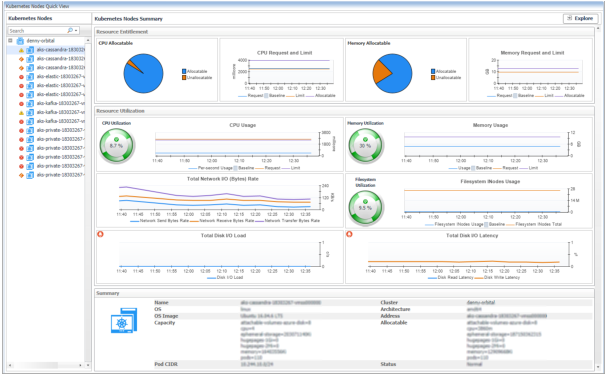Screen dimensions: 605x376
Task: Open the search options dropdown arrow
Action: (x=76, y=30)
